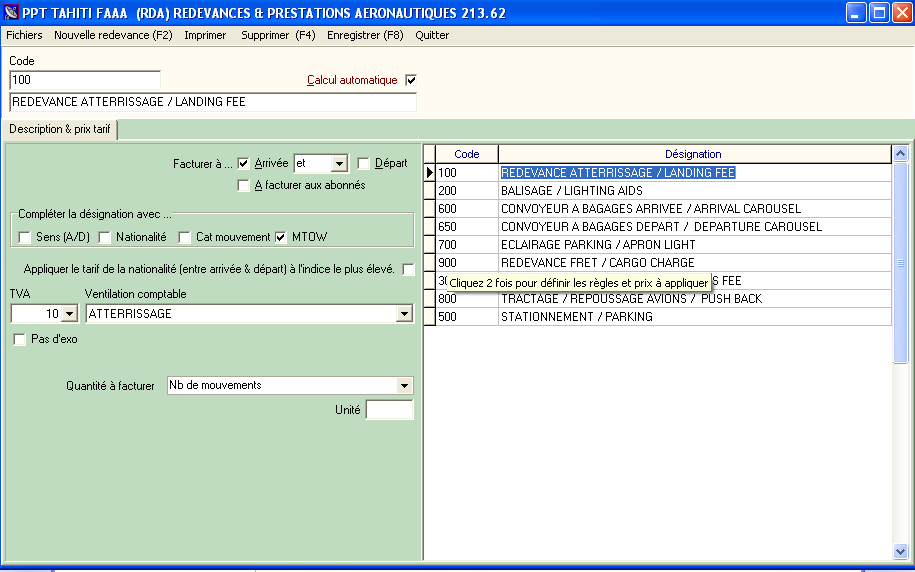915x572 pixels.
Task: Click the application icon in title bar
Action: point(12,12)
